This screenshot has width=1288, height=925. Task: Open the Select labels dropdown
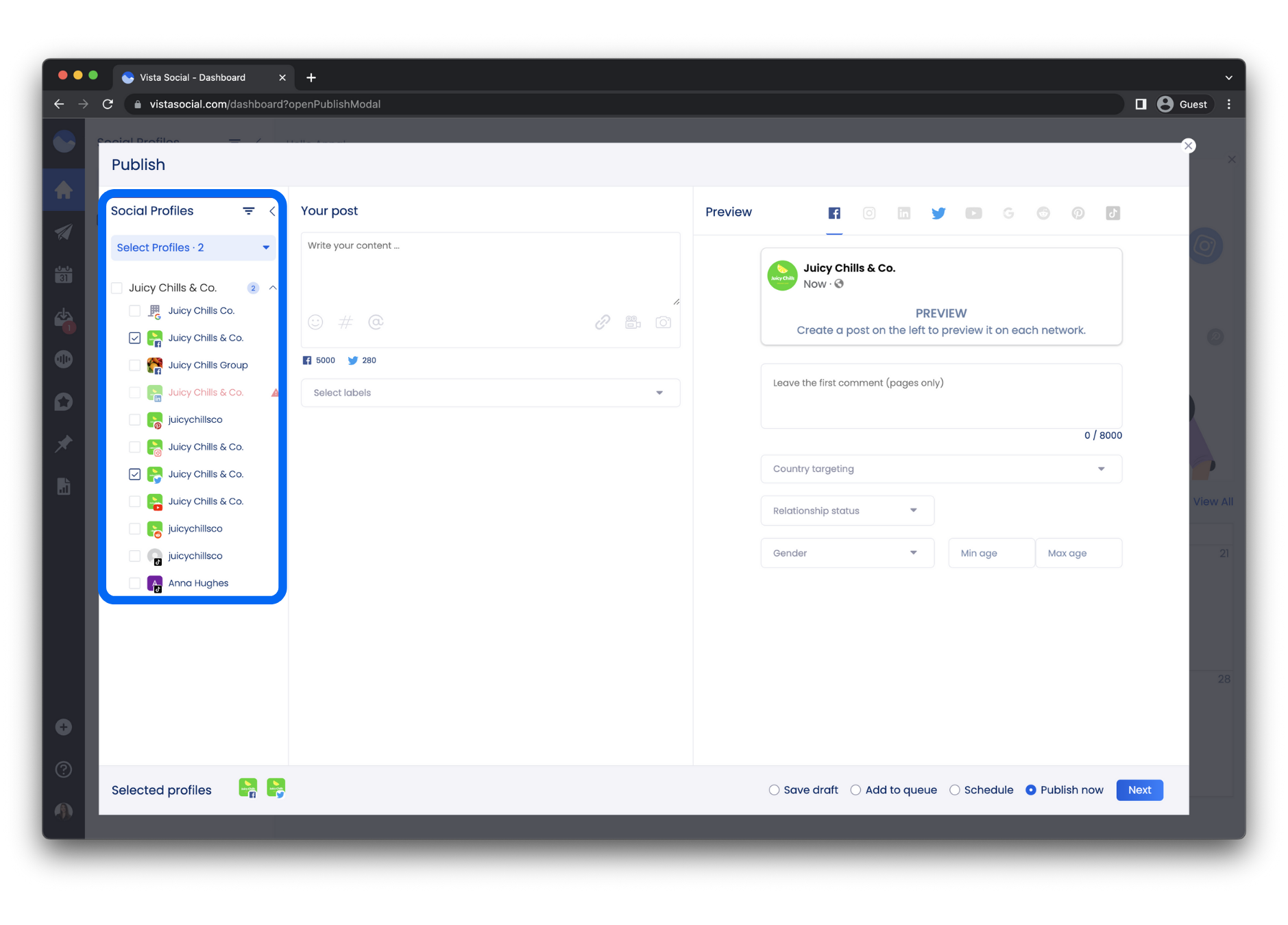coord(489,393)
